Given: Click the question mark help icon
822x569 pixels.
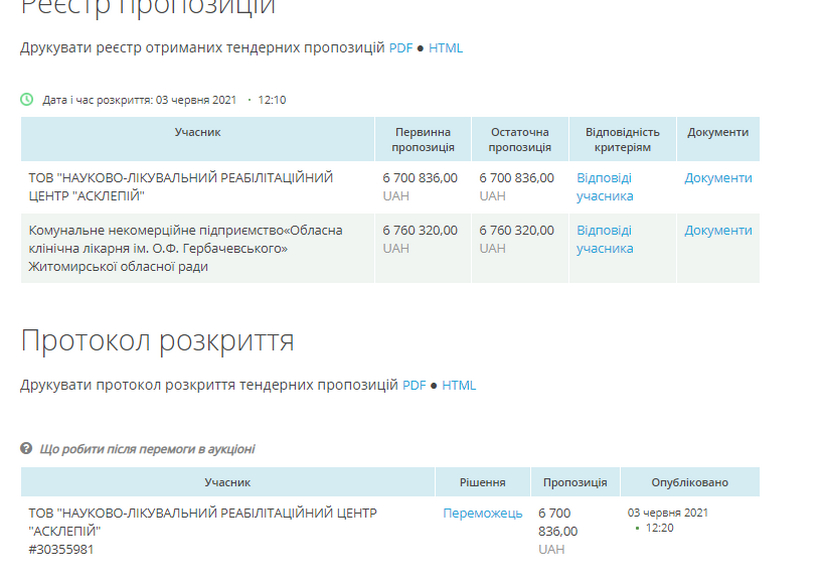Looking at the screenshot, I should coord(27,449).
